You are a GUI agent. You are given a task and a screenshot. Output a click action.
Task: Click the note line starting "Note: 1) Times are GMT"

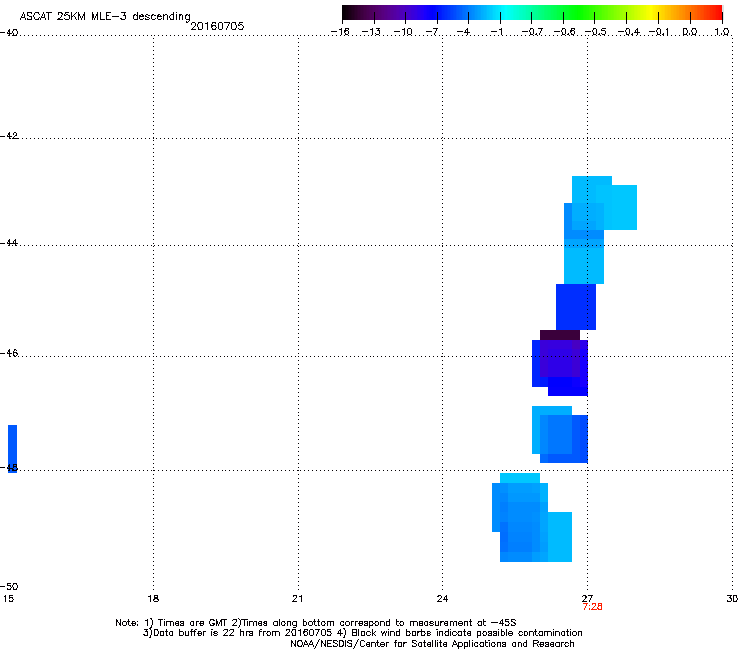click(316, 623)
